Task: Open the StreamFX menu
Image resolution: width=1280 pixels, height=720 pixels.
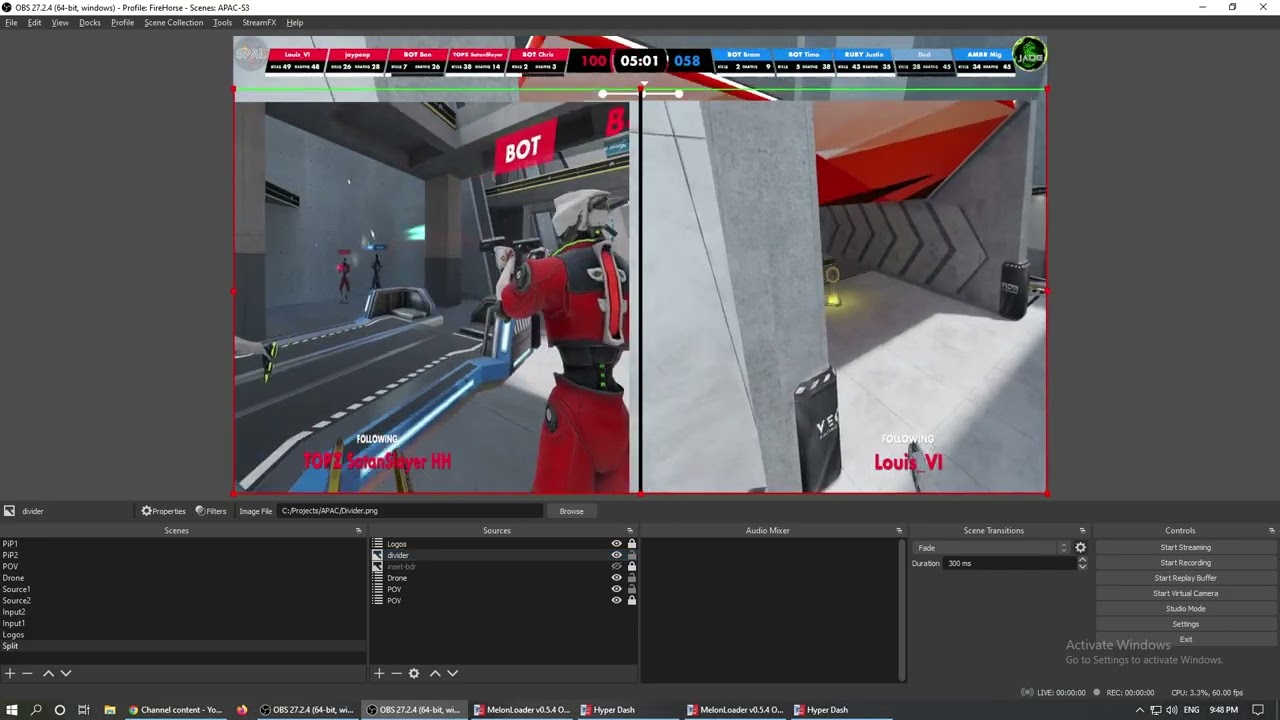Action: coord(259,22)
